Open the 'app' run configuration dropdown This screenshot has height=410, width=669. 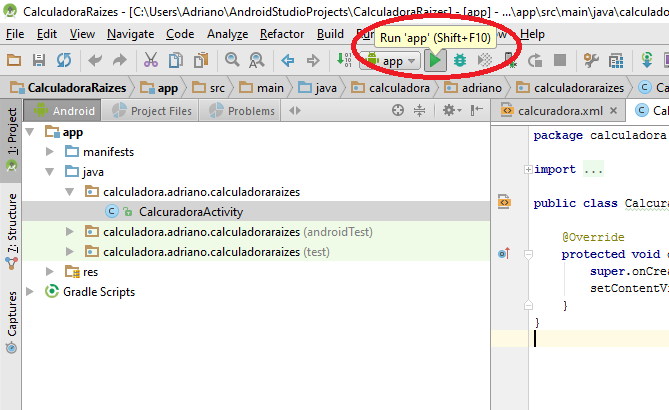[x=392, y=61]
